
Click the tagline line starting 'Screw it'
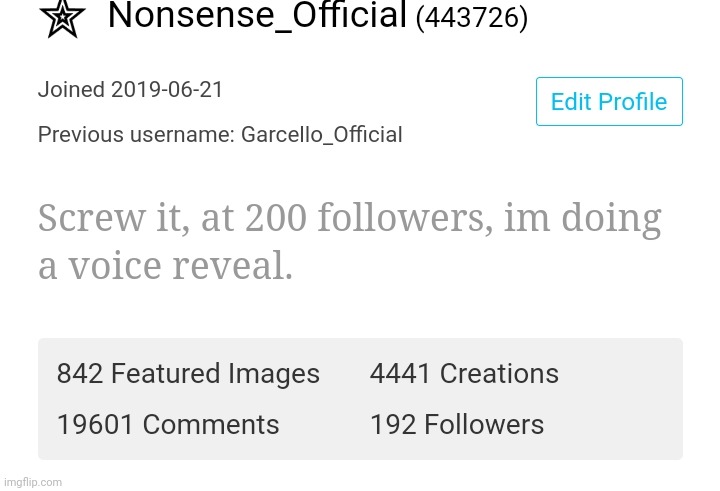(349, 218)
